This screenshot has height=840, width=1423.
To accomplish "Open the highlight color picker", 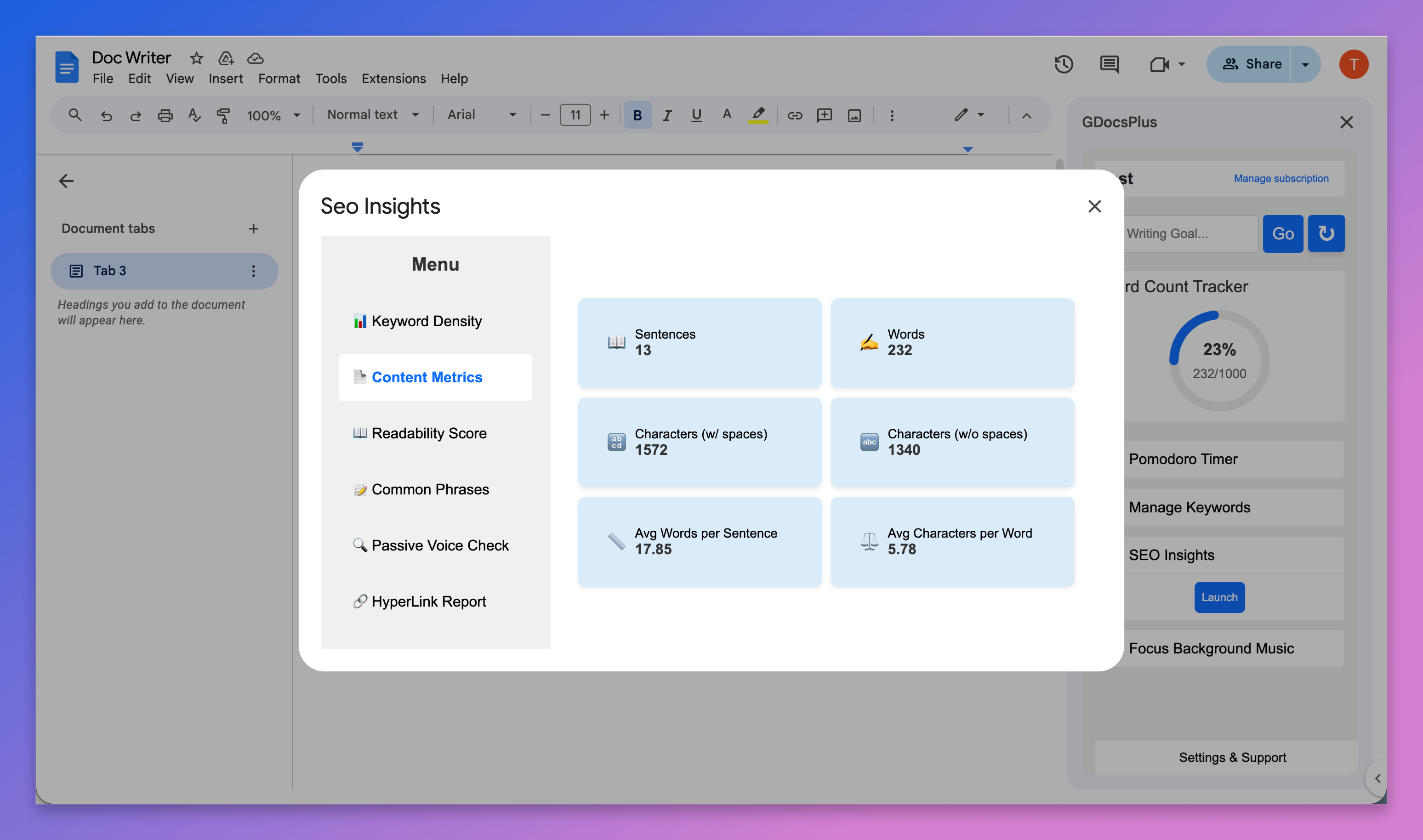I will pyautogui.click(x=757, y=115).
